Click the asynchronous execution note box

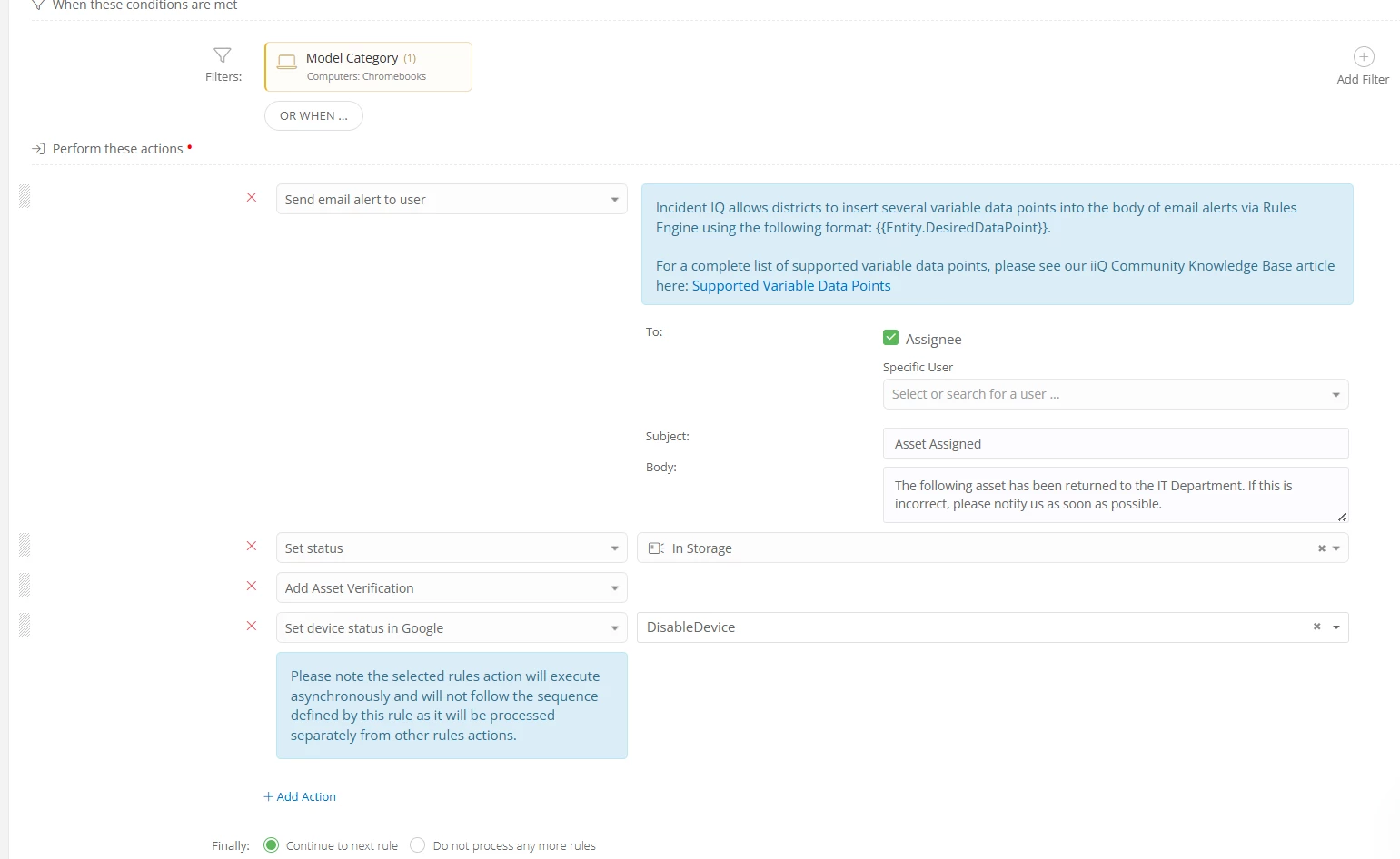452,706
